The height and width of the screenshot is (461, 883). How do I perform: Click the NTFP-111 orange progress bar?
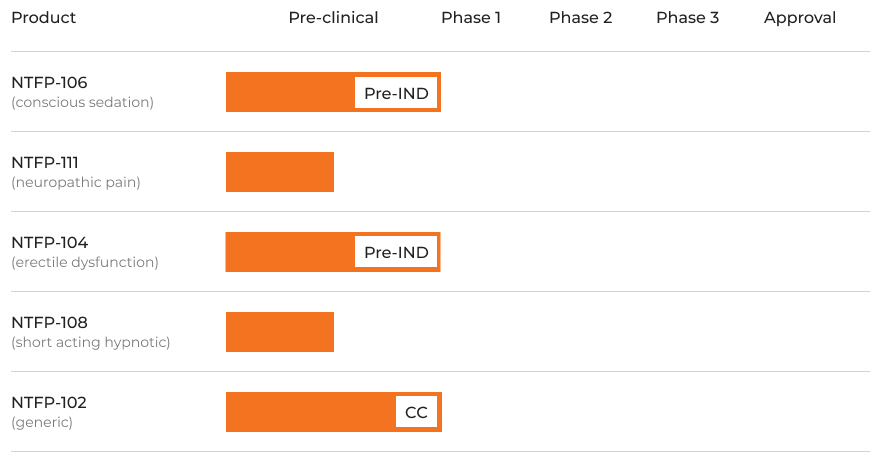pos(280,172)
